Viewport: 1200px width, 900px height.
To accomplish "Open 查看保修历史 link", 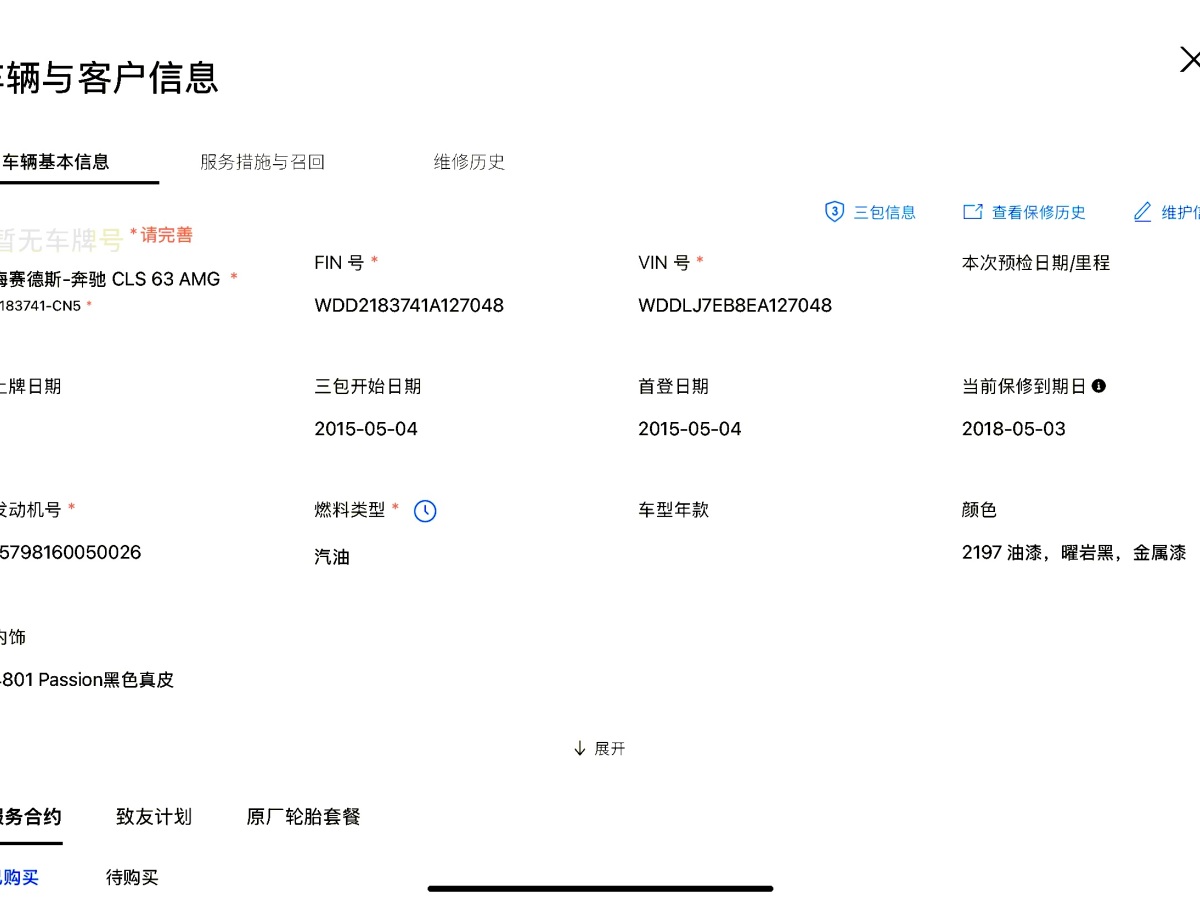I will point(1038,212).
